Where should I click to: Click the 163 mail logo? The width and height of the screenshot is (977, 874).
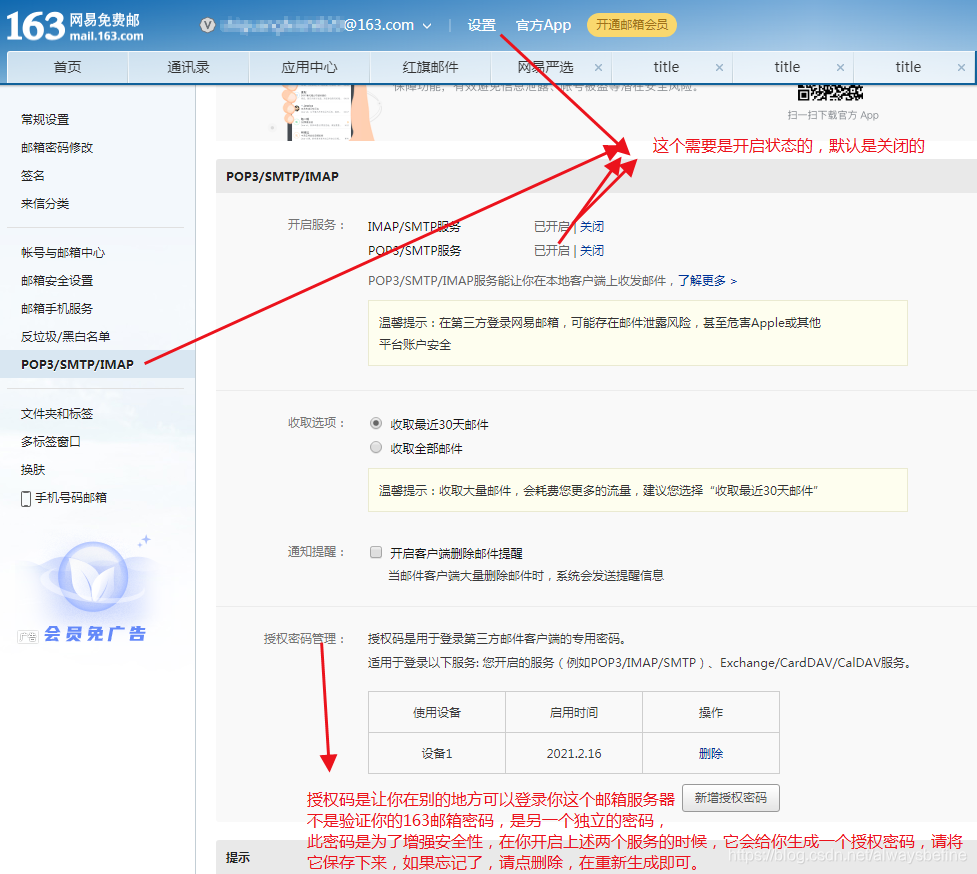(x=75, y=26)
